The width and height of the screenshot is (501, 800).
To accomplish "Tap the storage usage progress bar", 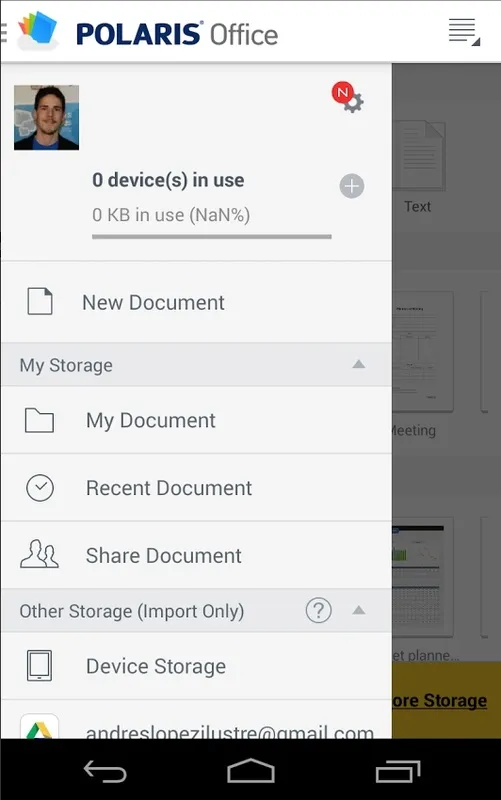I will (212, 237).
